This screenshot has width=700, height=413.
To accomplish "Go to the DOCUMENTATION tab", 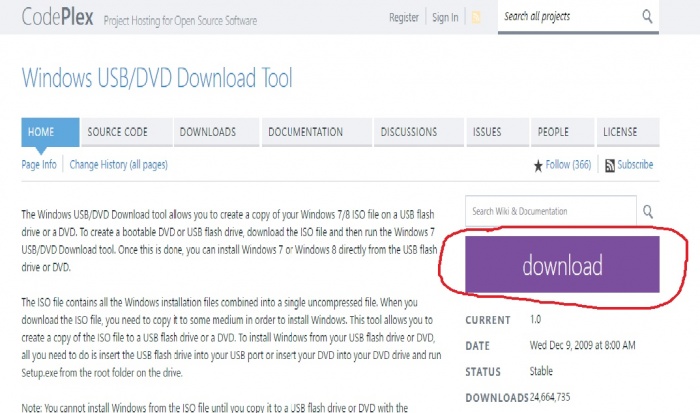I will point(317,132).
